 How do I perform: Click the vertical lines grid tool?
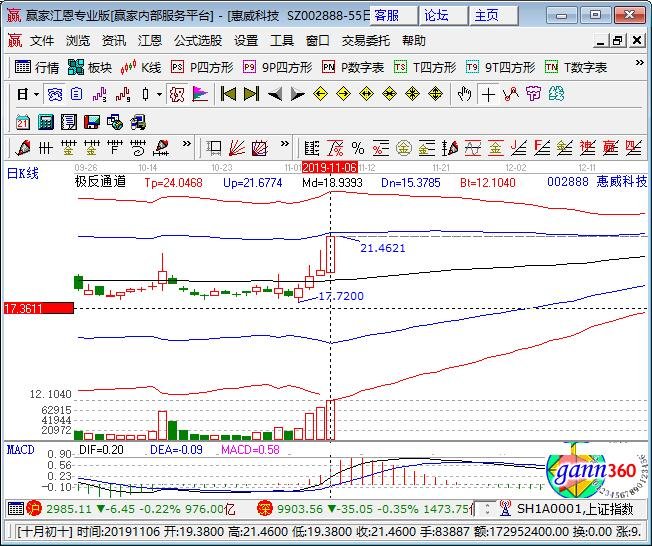point(45,148)
